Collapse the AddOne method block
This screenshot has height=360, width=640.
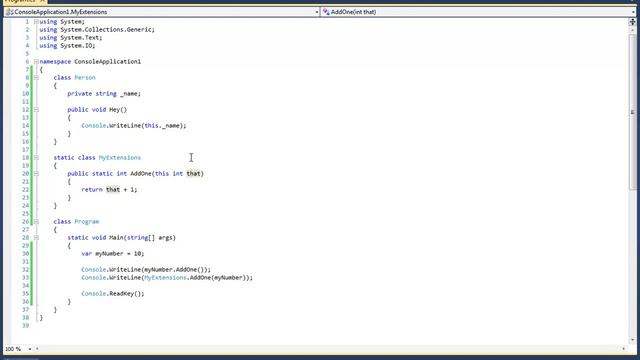(36, 173)
